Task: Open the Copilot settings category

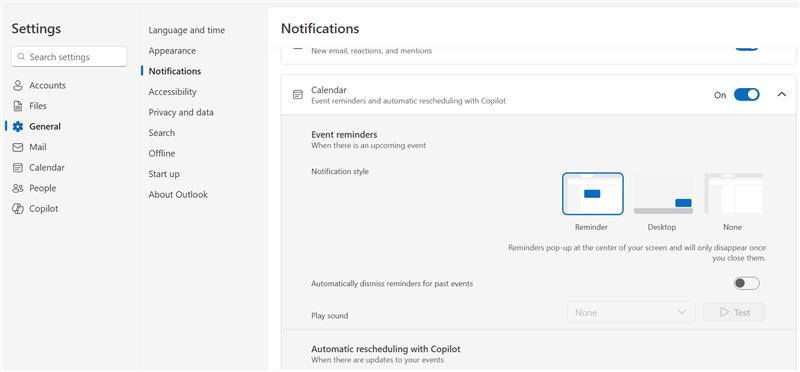Action: click(x=43, y=209)
